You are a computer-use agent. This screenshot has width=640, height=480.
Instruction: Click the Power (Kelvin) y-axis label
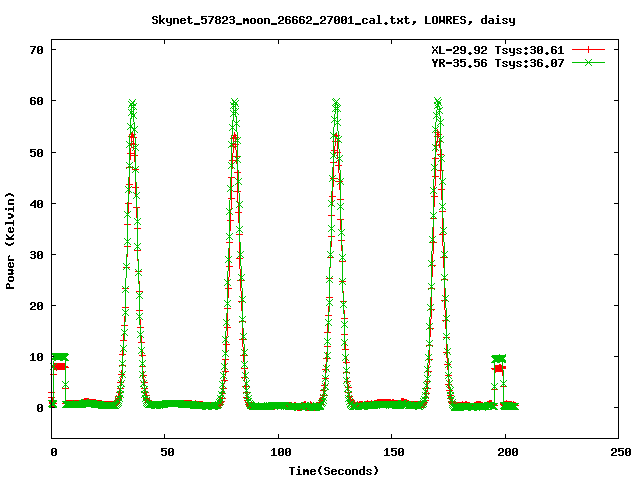click(11, 243)
